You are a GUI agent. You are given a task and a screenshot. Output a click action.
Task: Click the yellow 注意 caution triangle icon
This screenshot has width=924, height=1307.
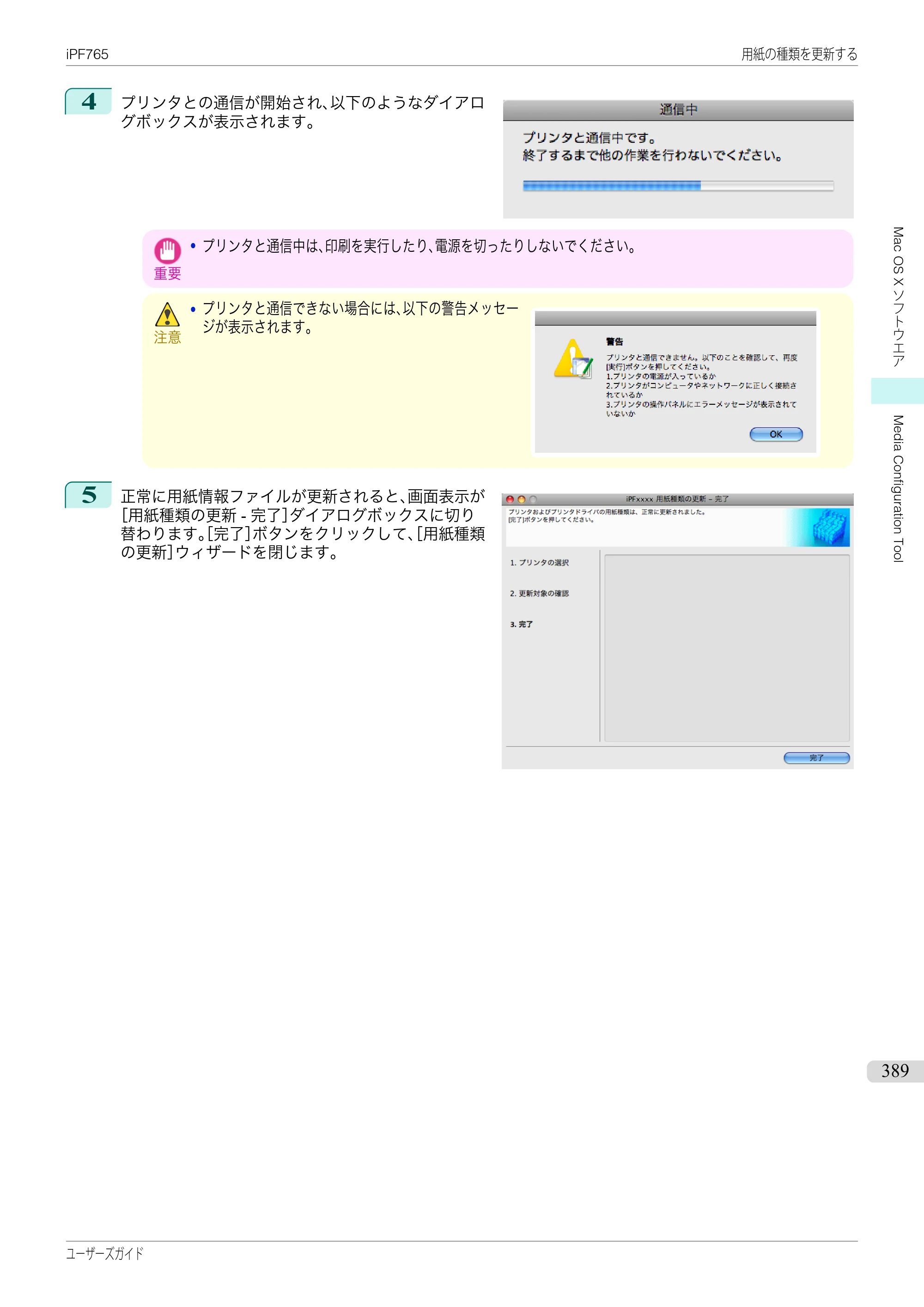pos(167,314)
